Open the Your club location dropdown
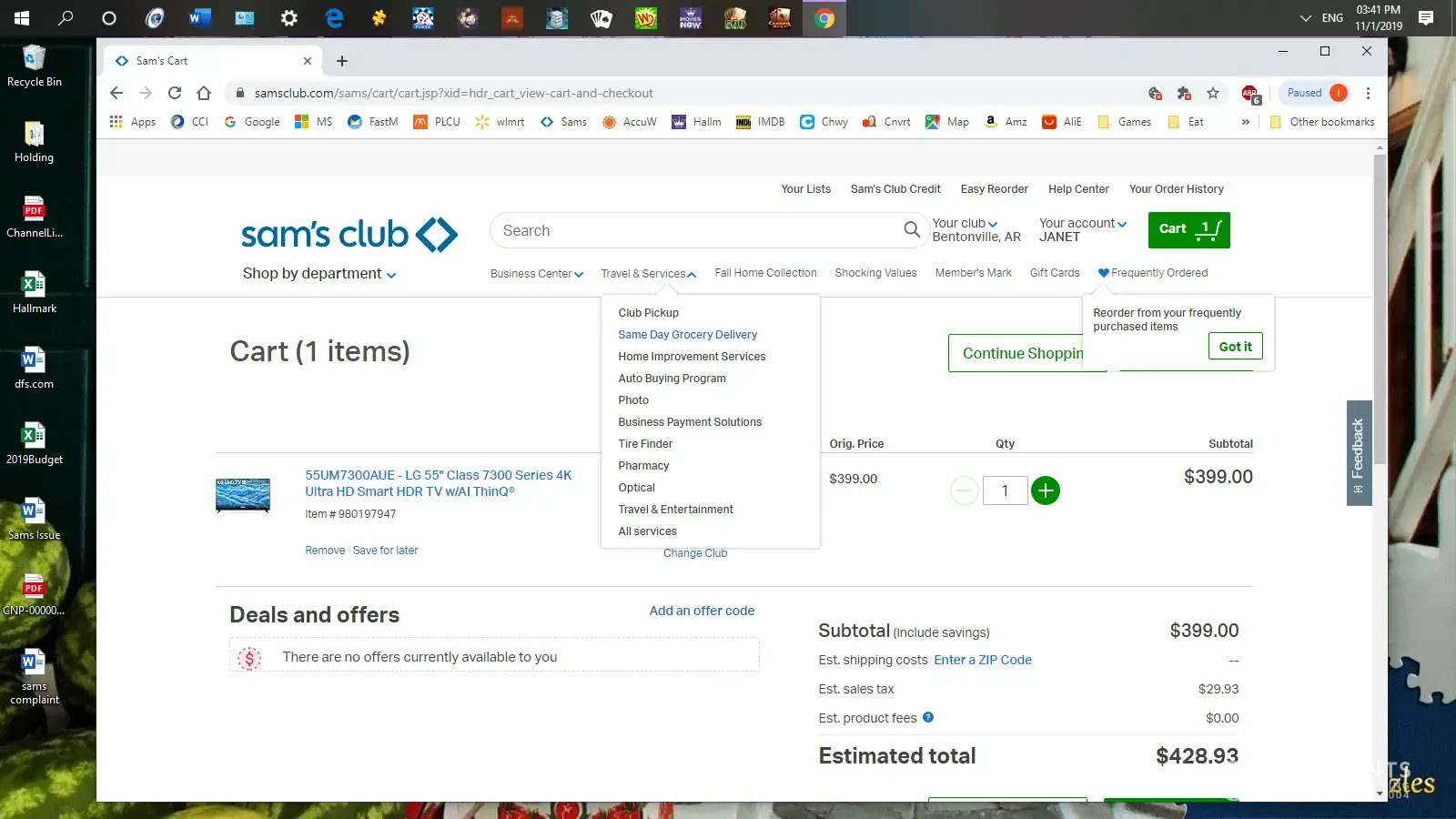Viewport: 1456px width, 819px height. (965, 224)
